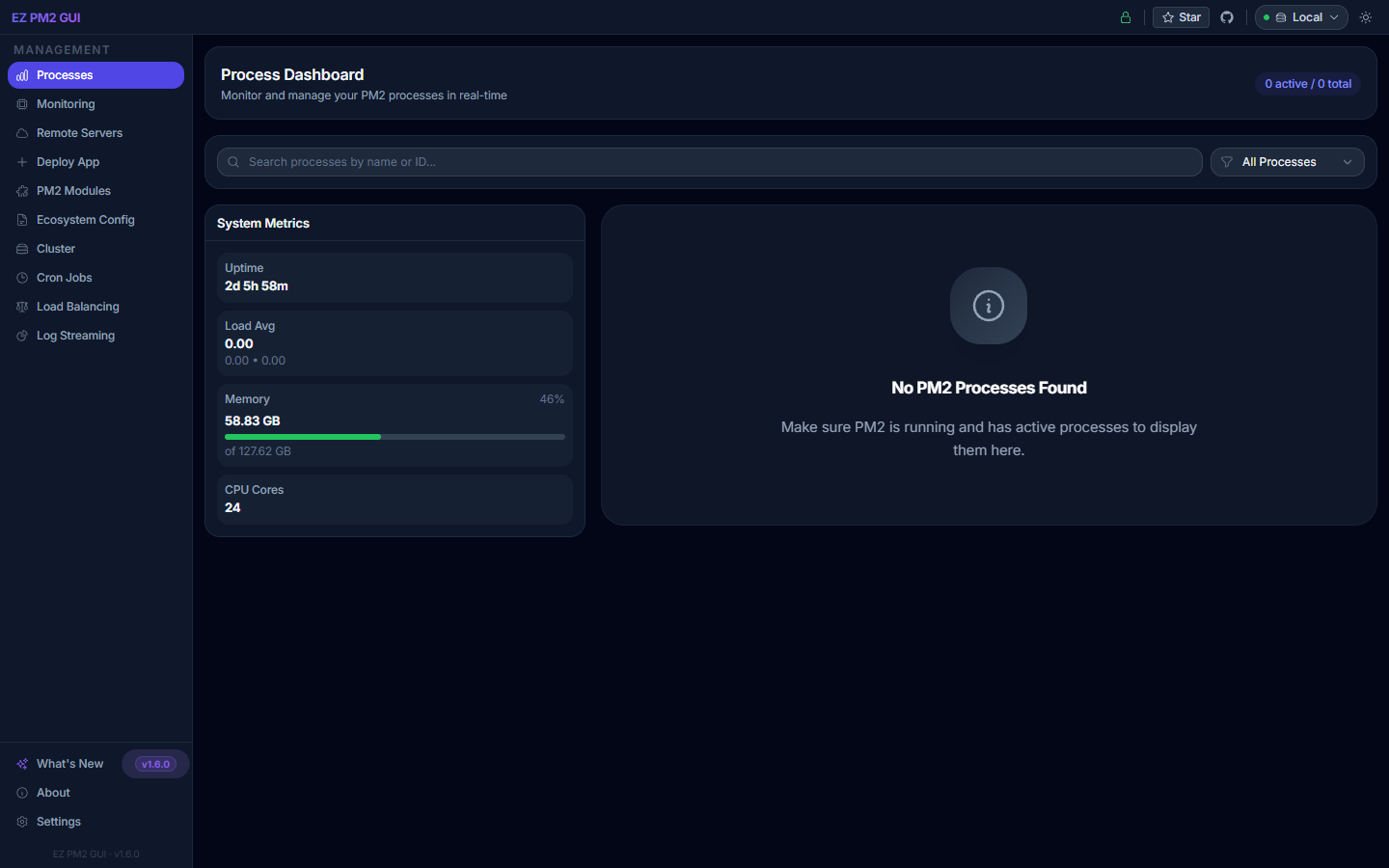This screenshot has width=1389, height=868.
Task: Expand the Local connection chevron
Action: click(x=1336, y=16)
